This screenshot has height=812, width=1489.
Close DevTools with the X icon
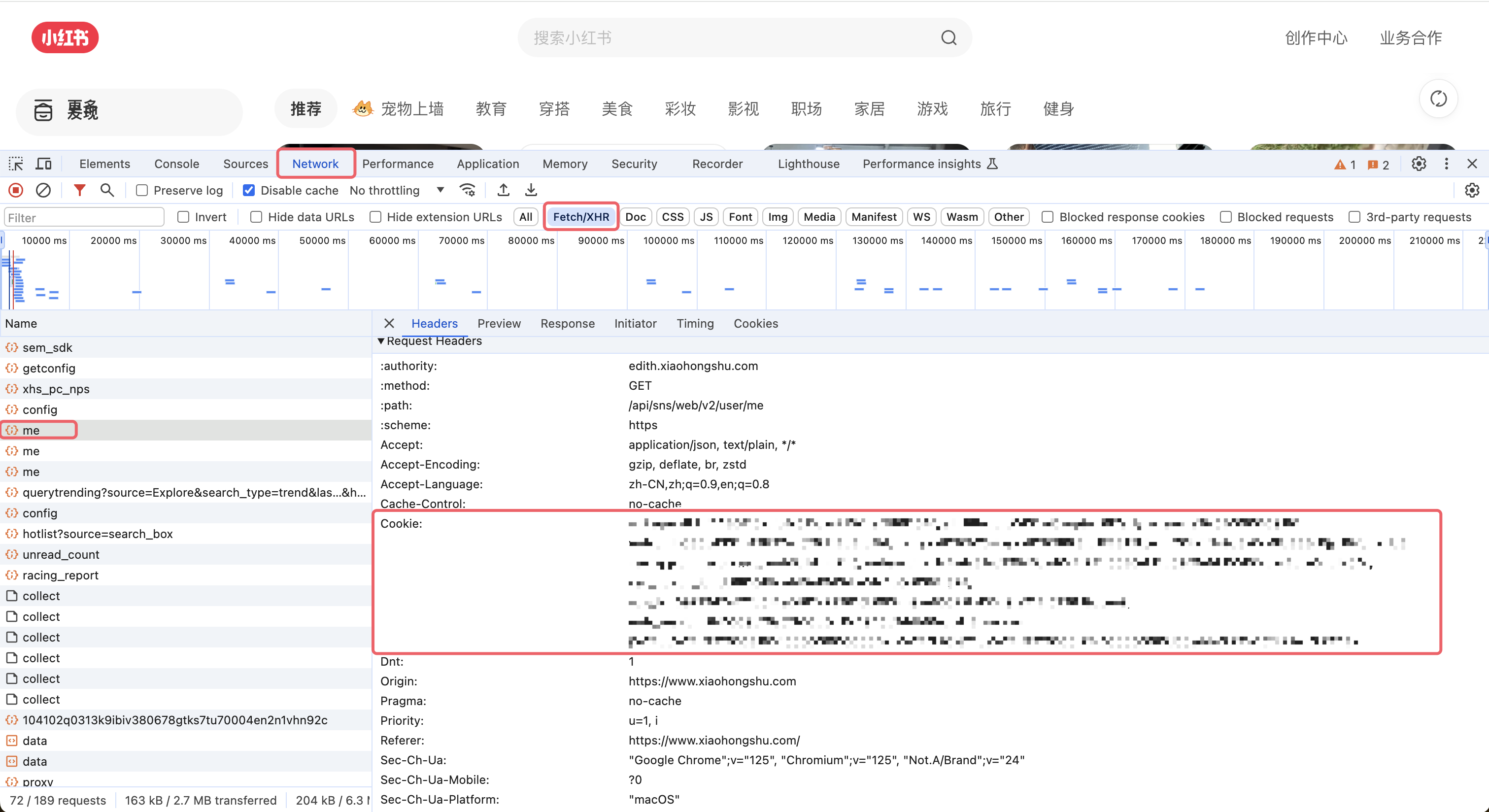coord(1472,164)
